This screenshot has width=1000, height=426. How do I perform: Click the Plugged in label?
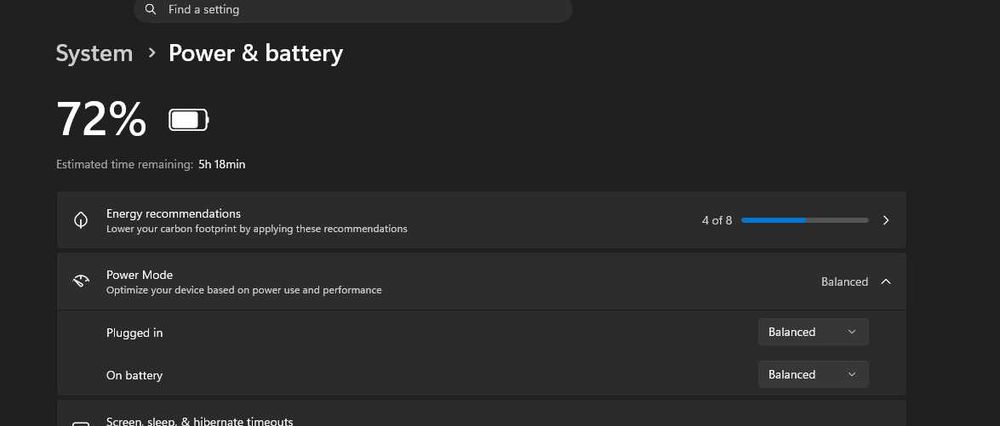tap(135, 333)
